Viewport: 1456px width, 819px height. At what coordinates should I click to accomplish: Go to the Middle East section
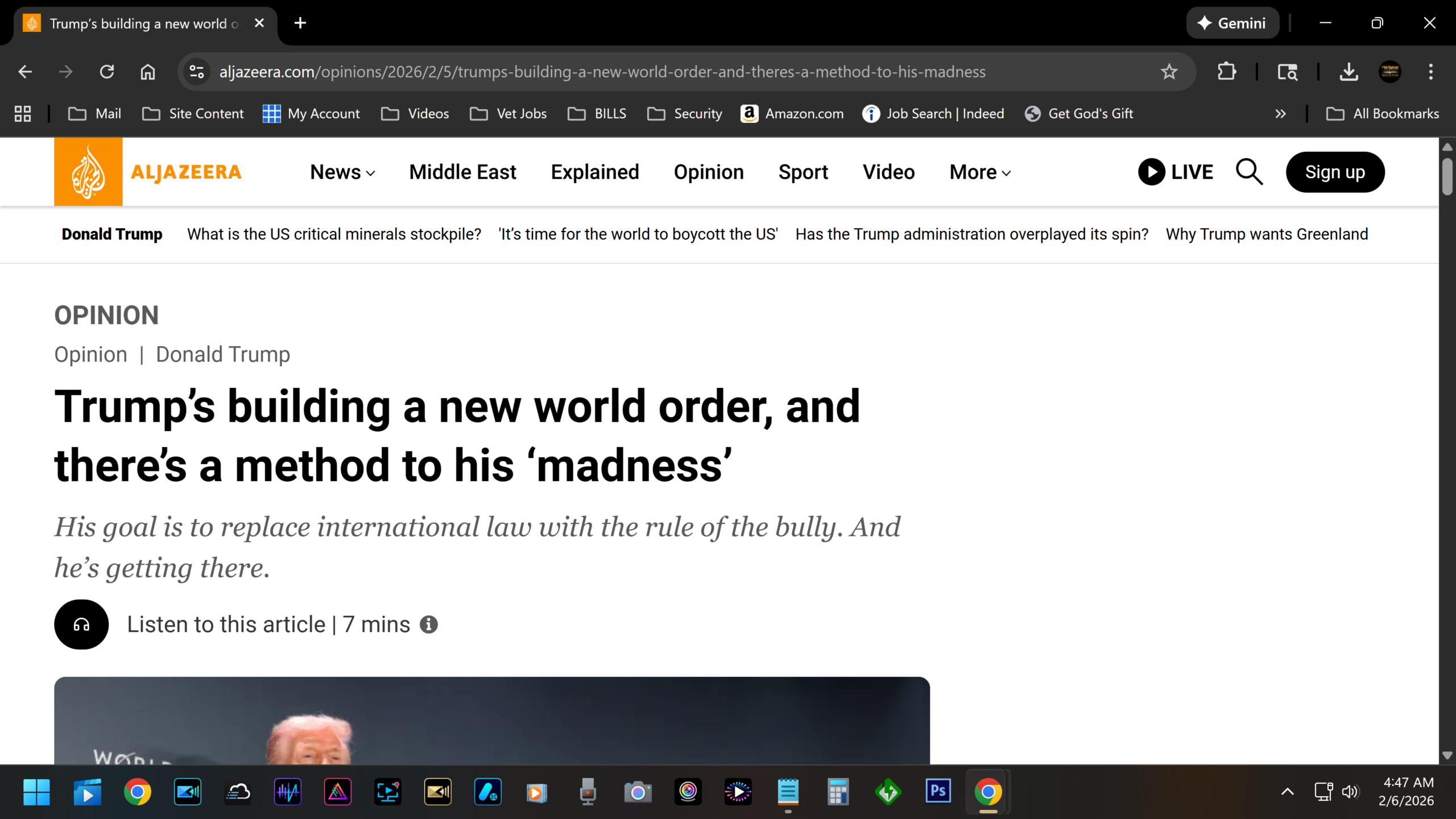462,172
